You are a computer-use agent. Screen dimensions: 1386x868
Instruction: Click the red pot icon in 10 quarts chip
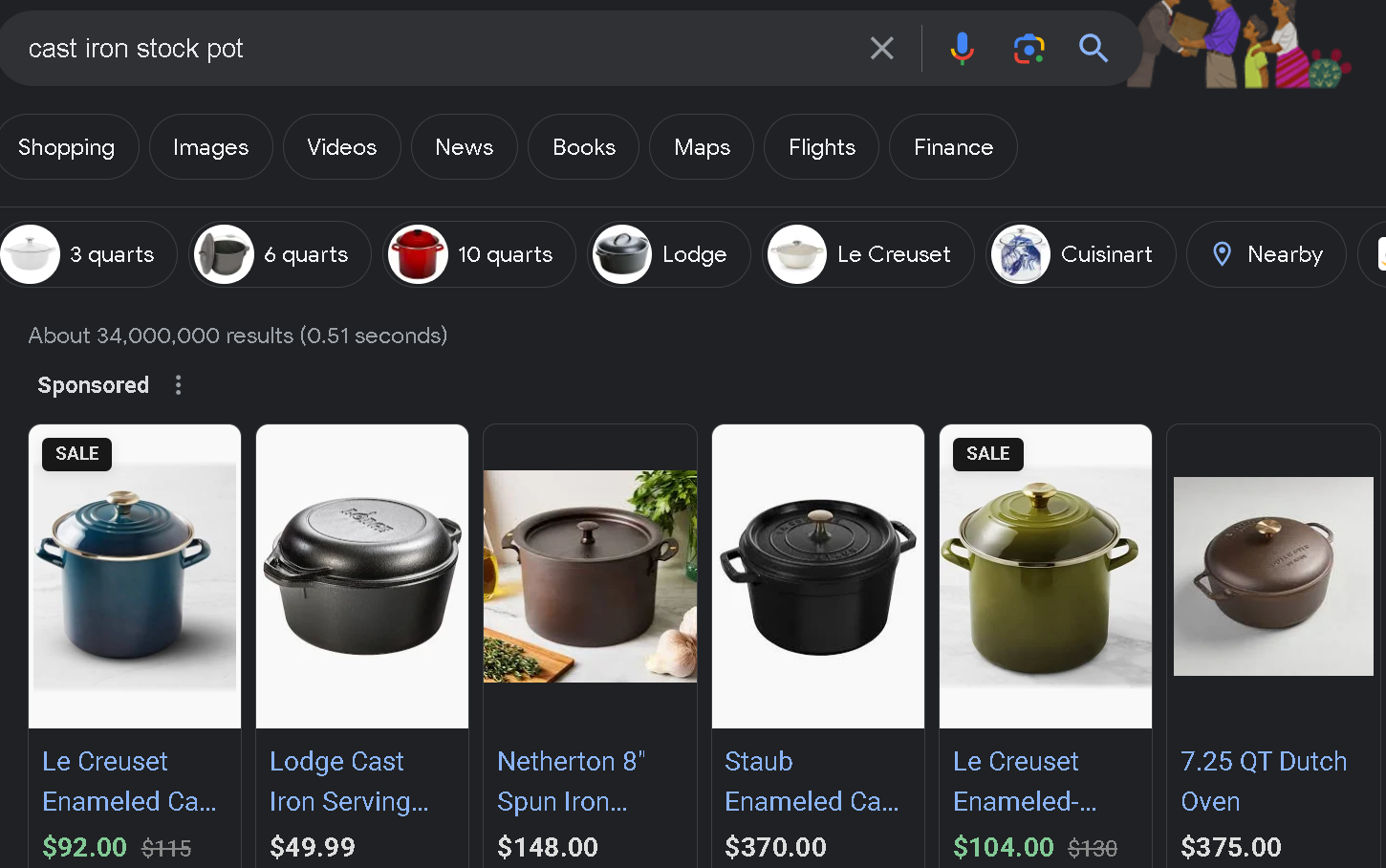point(418,254)
